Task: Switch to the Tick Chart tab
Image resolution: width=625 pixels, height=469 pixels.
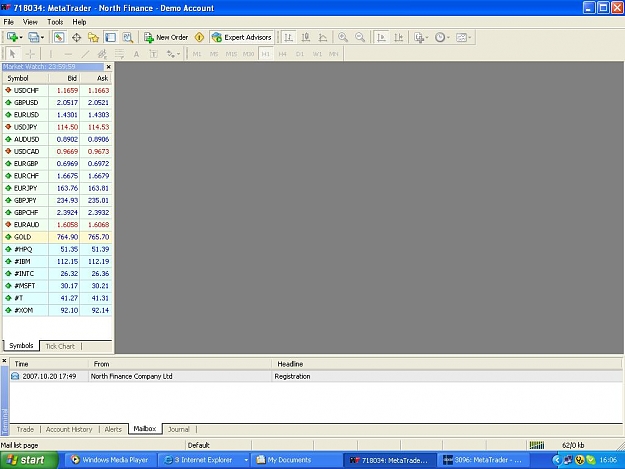Action: point(60,346)
